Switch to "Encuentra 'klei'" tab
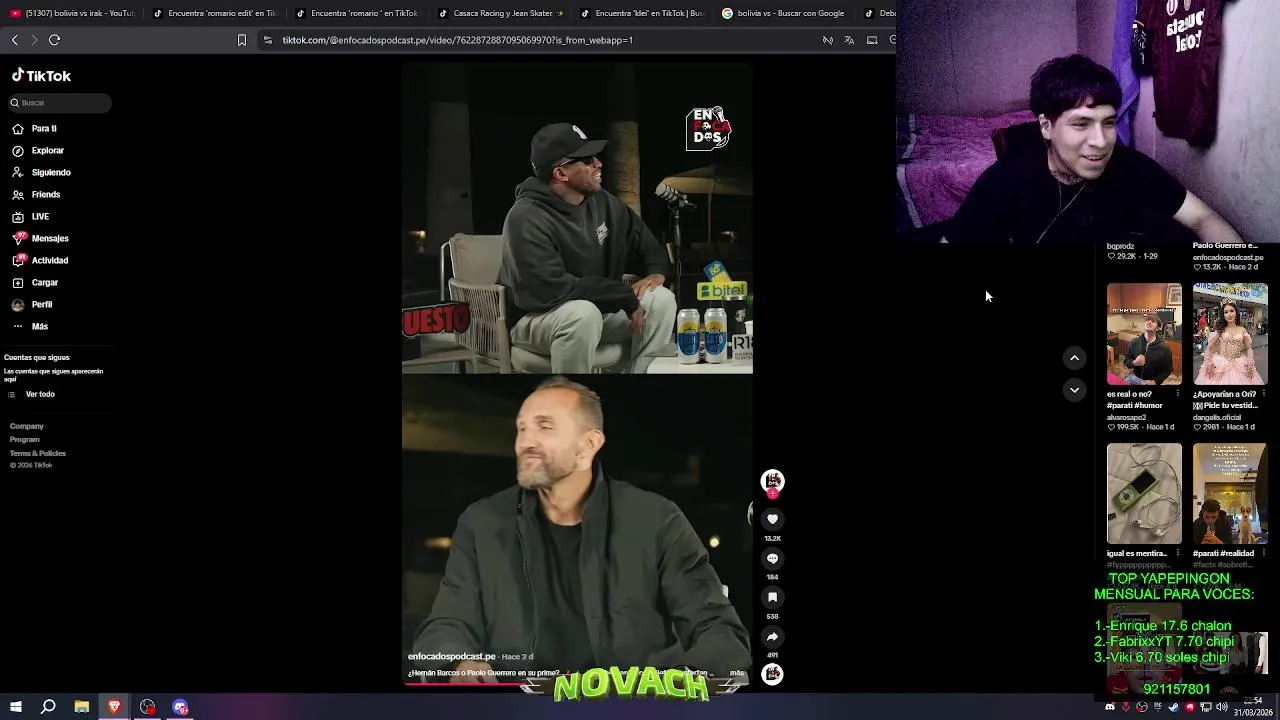The height and width of the screenshot is (720, 1280). tap(642, 13)
